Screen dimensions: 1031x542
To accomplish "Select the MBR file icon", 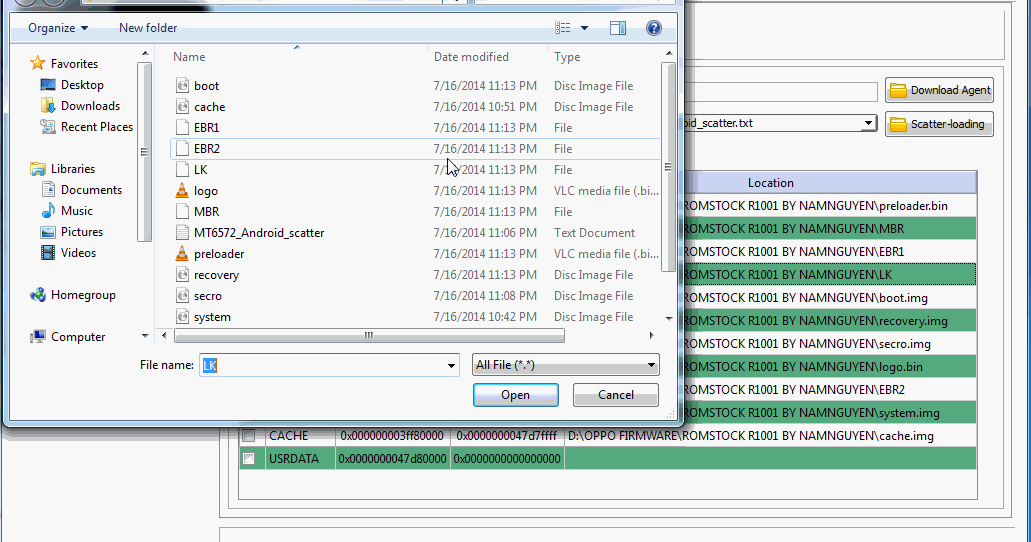I will pyautogui.click(x=183, y=212).
